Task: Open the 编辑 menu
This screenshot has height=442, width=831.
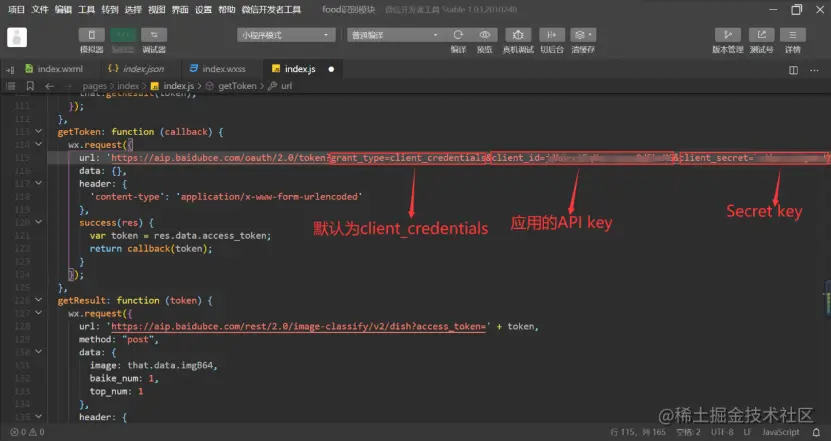Action: (63, 10)
